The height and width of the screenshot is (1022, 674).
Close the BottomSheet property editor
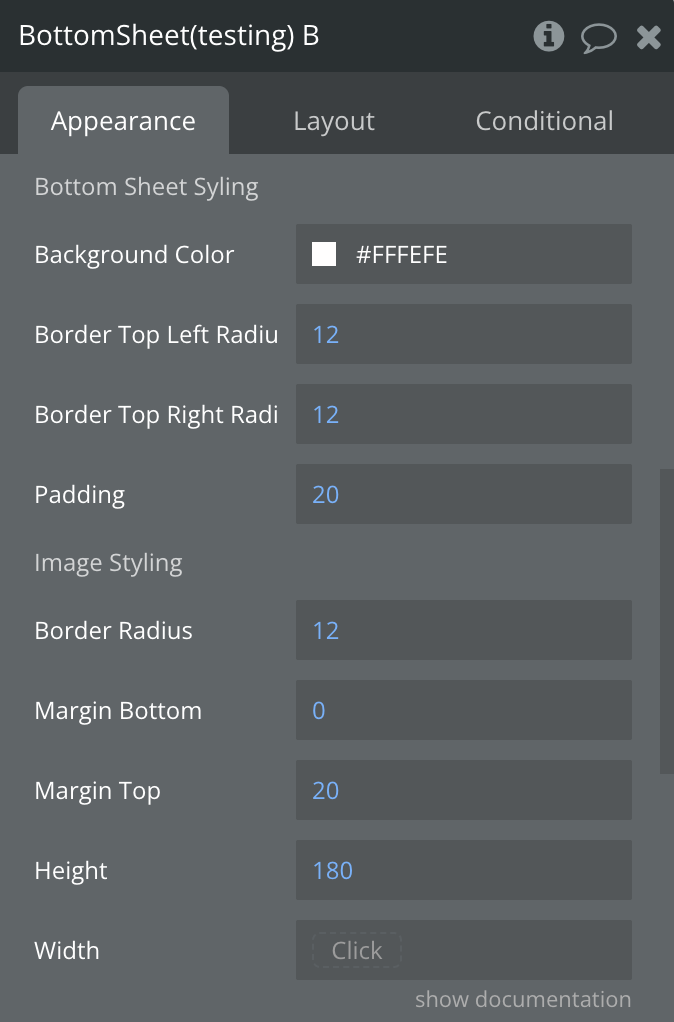[x=649, y=38]
